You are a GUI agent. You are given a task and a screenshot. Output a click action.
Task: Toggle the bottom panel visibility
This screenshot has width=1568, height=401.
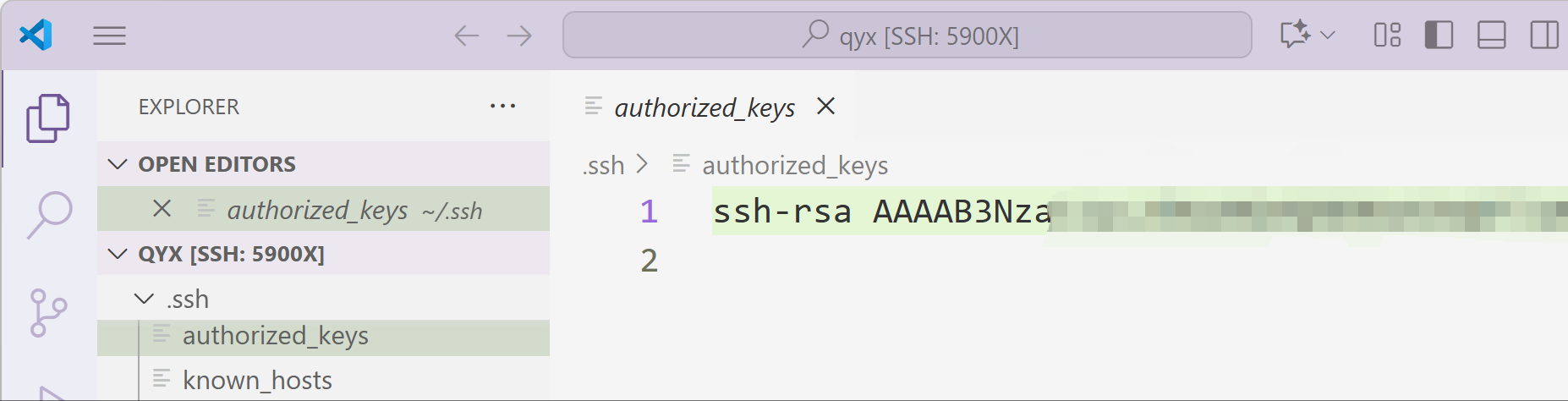point(1491,35)
